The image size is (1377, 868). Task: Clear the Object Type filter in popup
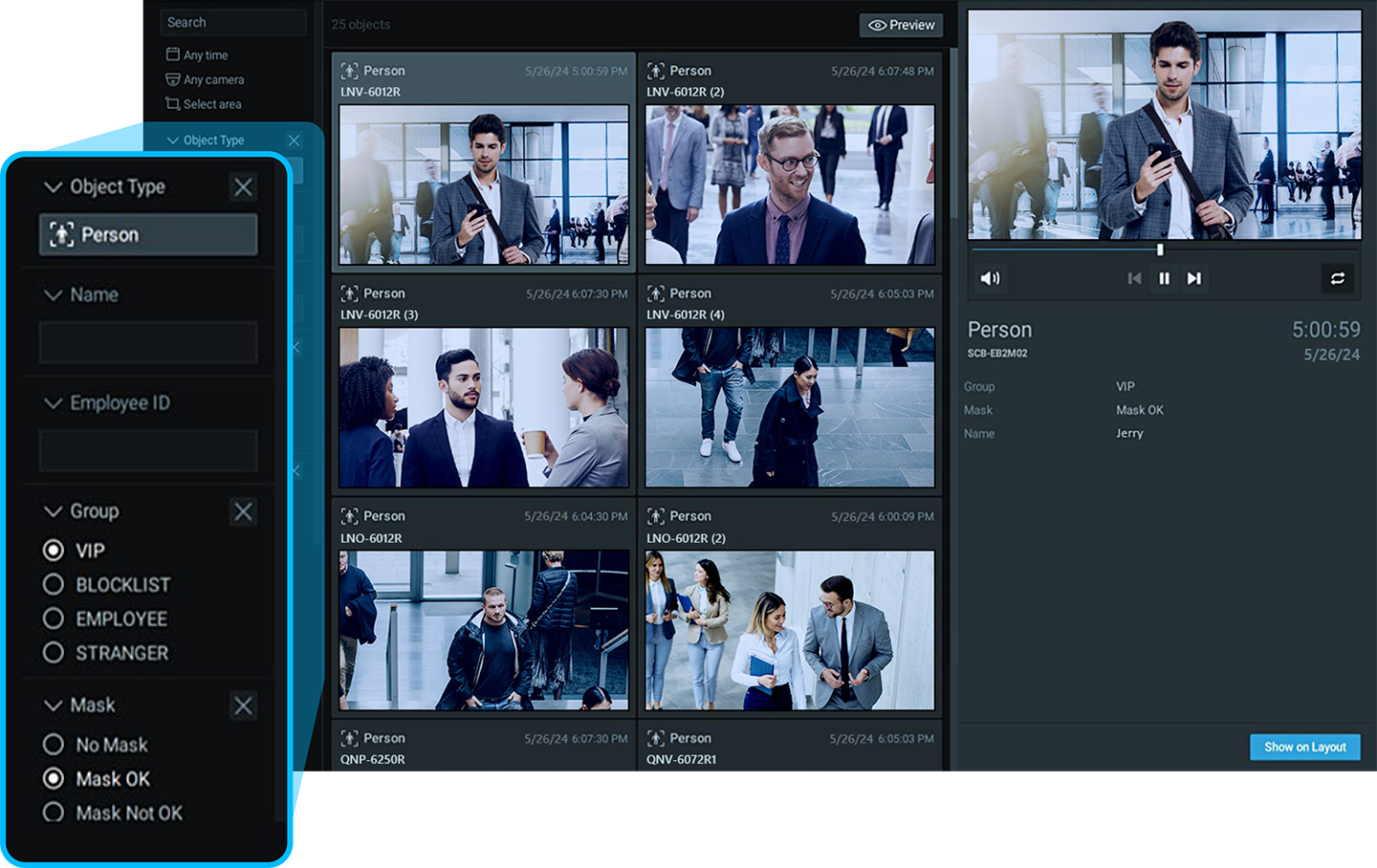[x=244, y=187]
